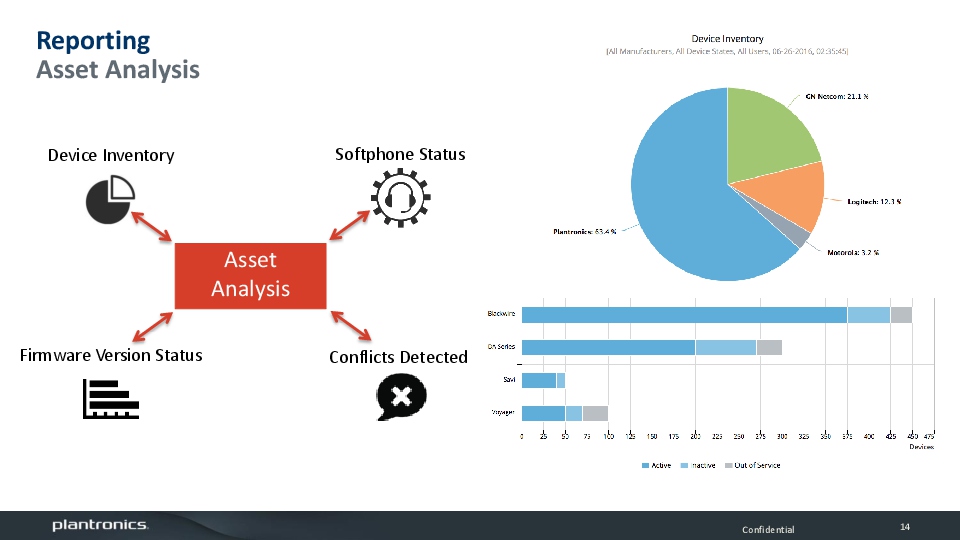
Task: Click the slide number 14
Action: (905, 527)
